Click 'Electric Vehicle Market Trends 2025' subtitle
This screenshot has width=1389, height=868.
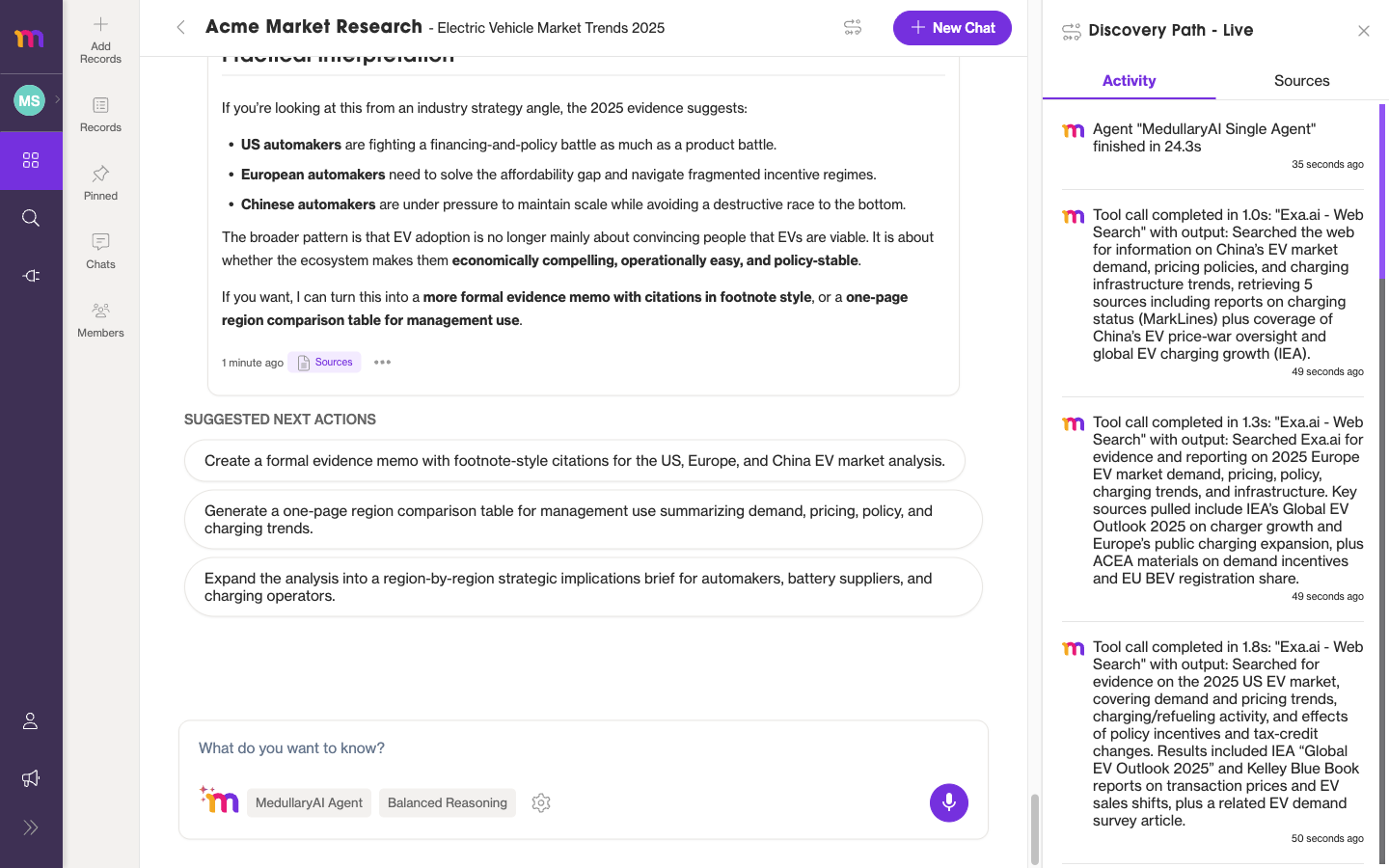551,28
